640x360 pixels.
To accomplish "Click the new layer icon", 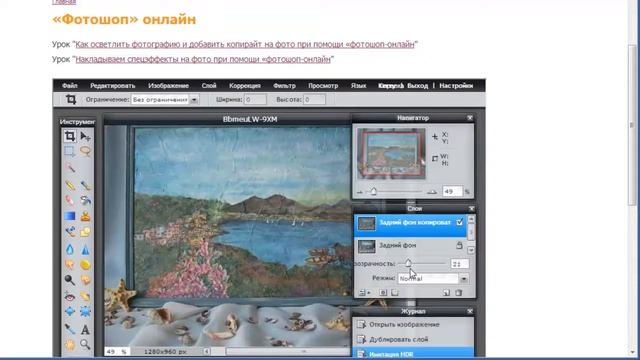I will (x=446, y=293).
